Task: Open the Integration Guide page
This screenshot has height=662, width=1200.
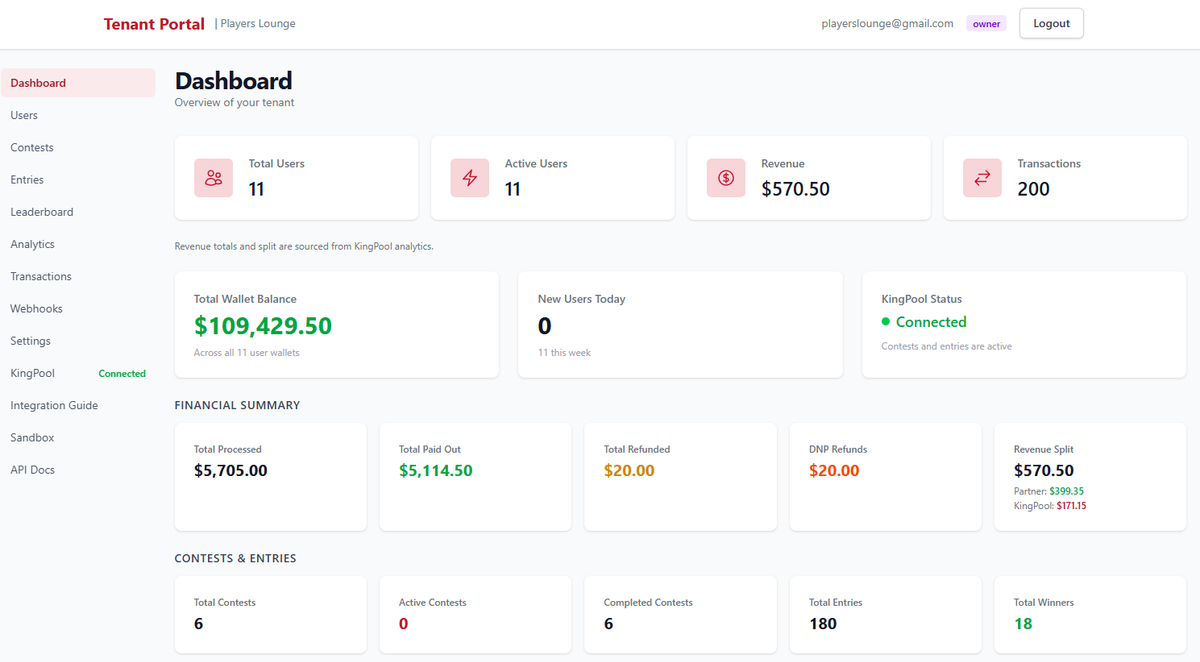Action: pyautogui.click(x=78, y=405)
